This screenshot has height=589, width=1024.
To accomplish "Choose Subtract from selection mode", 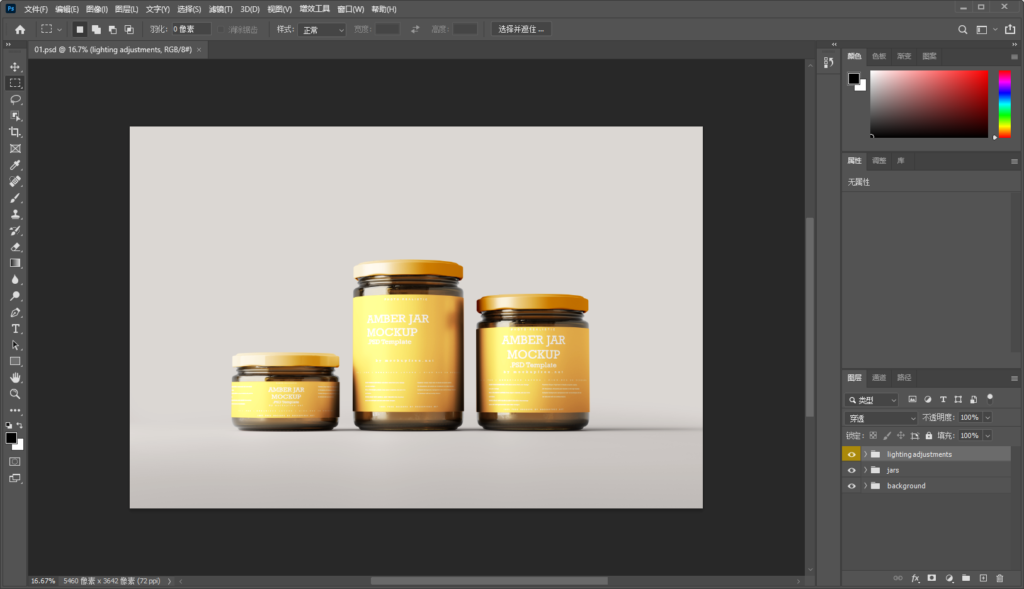I will click(112, 29).
